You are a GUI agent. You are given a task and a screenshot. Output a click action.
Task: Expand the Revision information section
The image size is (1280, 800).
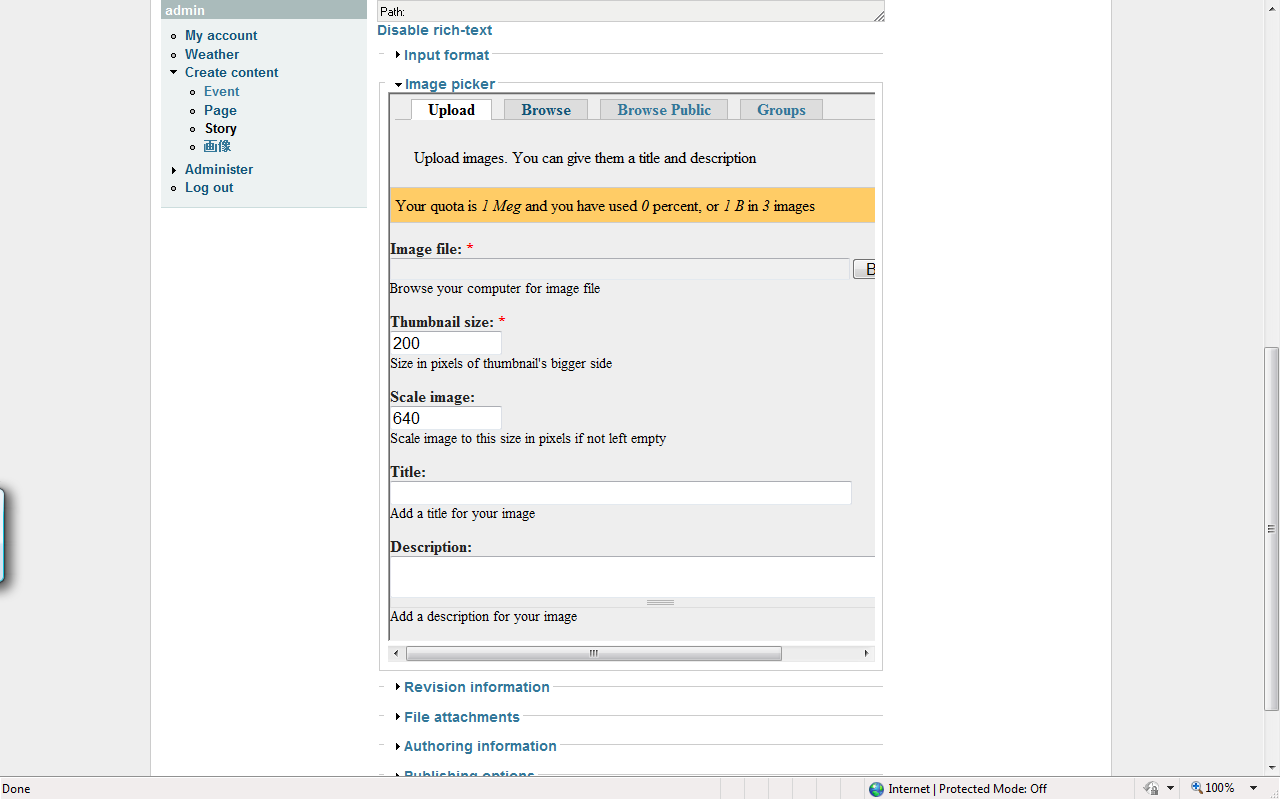click(477, 687)
